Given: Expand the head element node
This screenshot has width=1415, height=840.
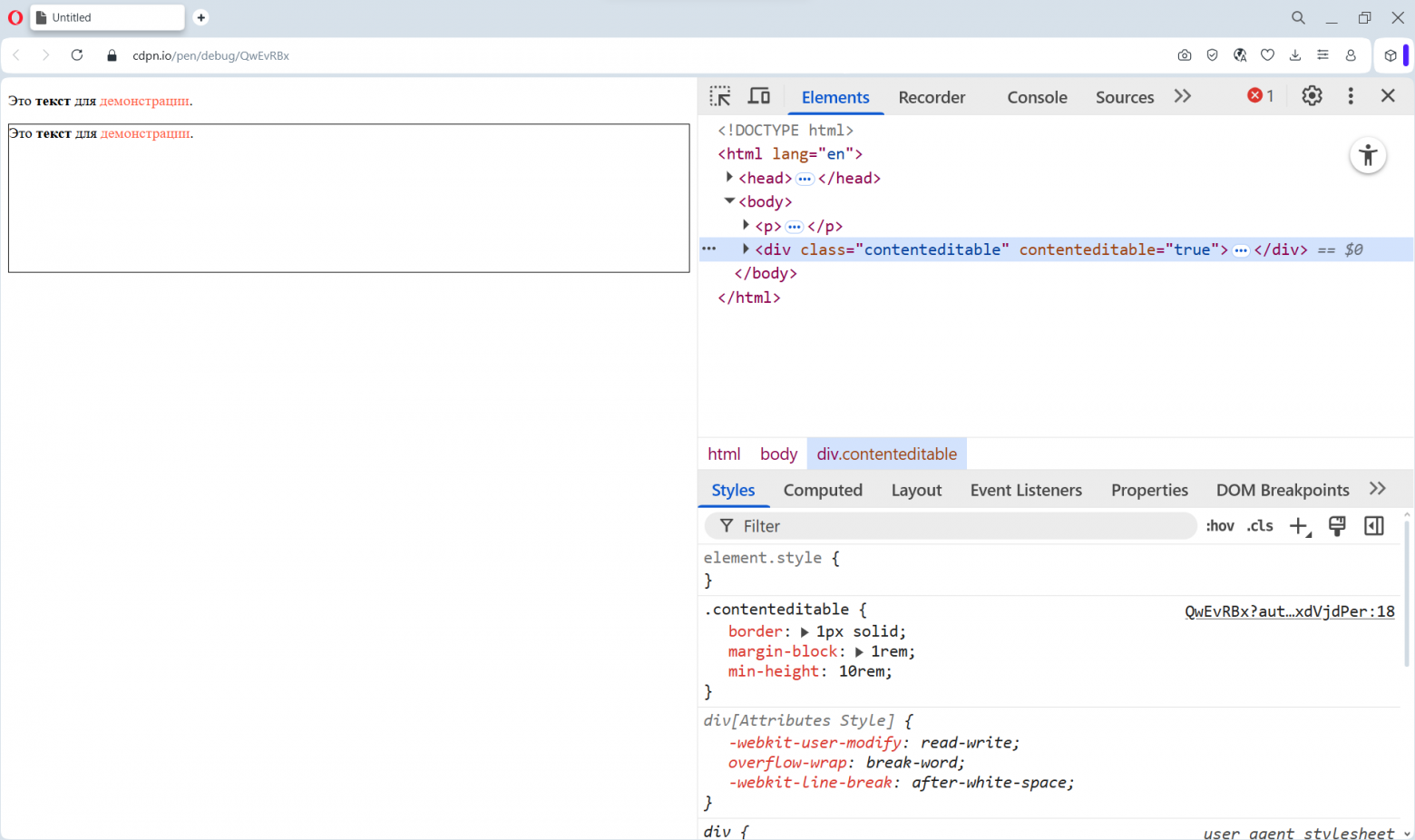Looking at the screenshot, I should point(729,178).
